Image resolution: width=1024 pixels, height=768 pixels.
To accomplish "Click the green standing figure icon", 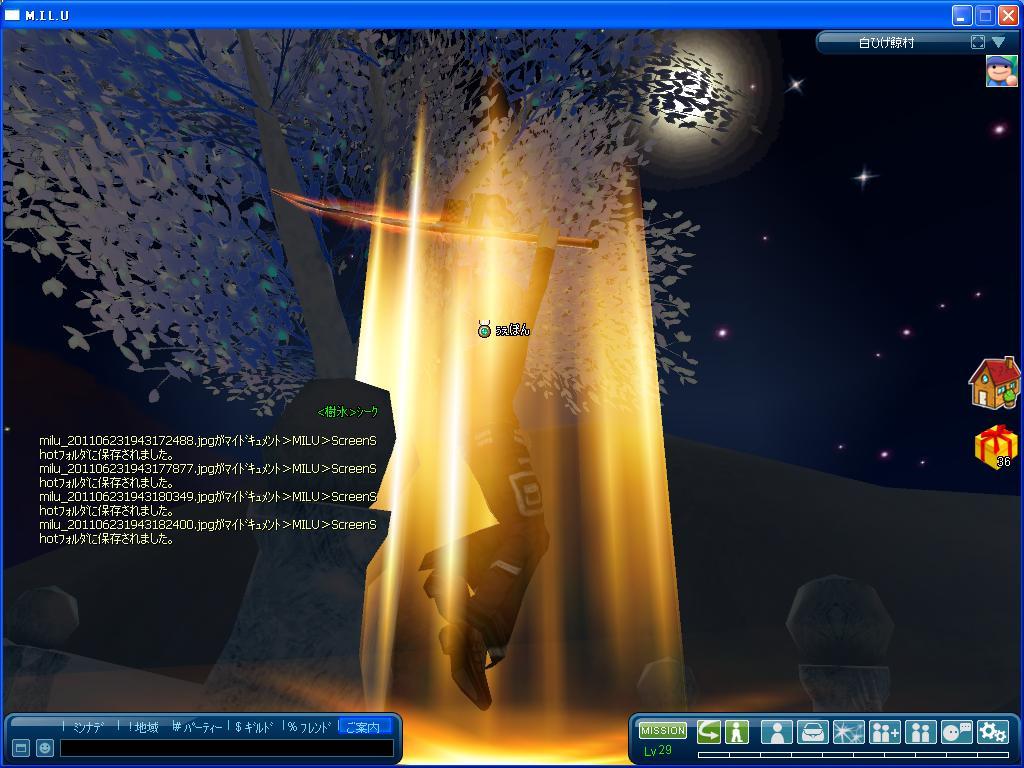I will point(737,732).
